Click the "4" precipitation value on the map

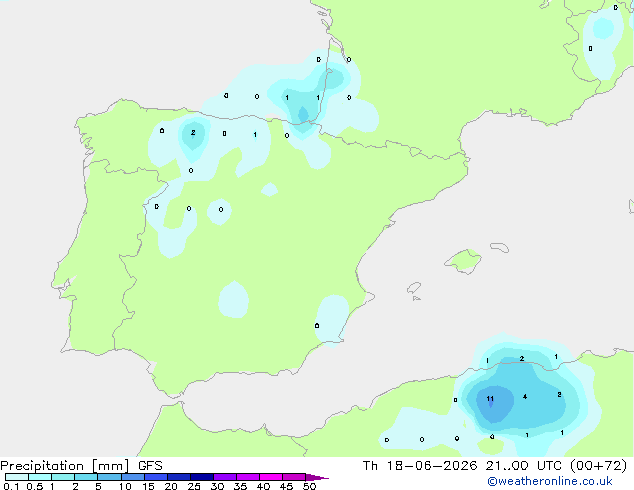525,397
